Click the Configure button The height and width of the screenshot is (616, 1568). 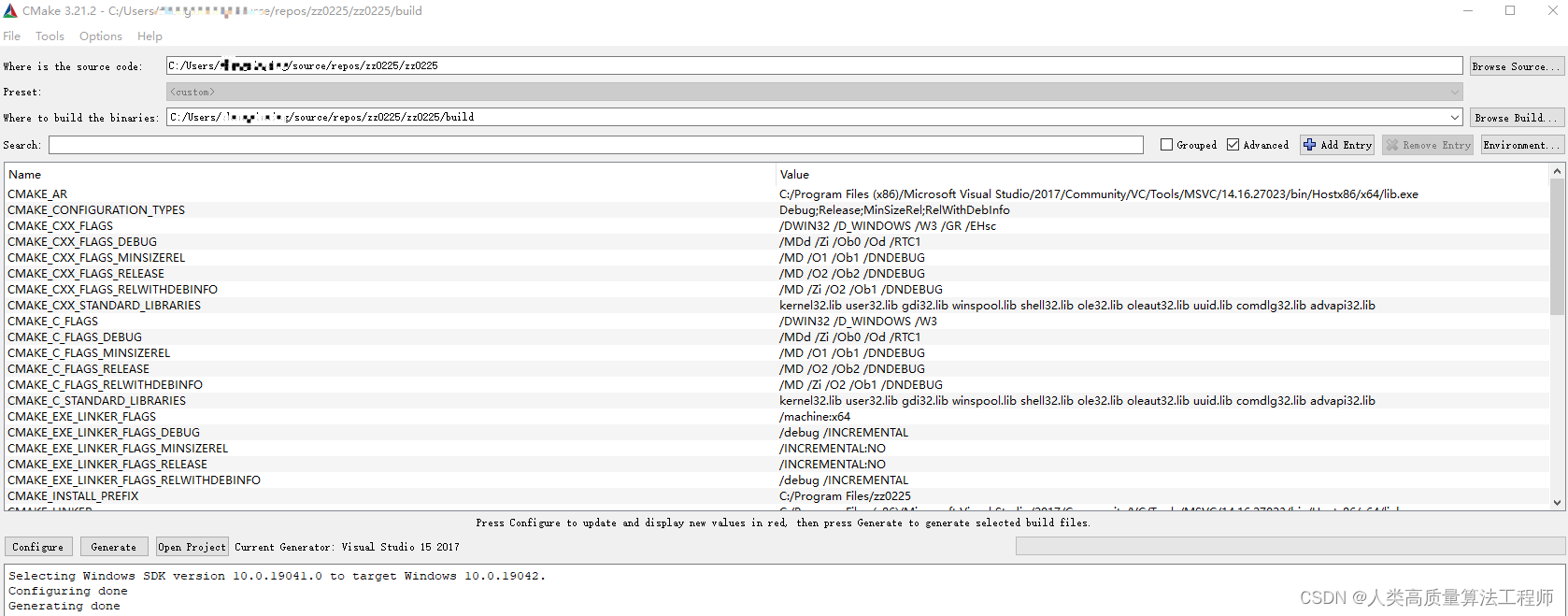[38, 547]
